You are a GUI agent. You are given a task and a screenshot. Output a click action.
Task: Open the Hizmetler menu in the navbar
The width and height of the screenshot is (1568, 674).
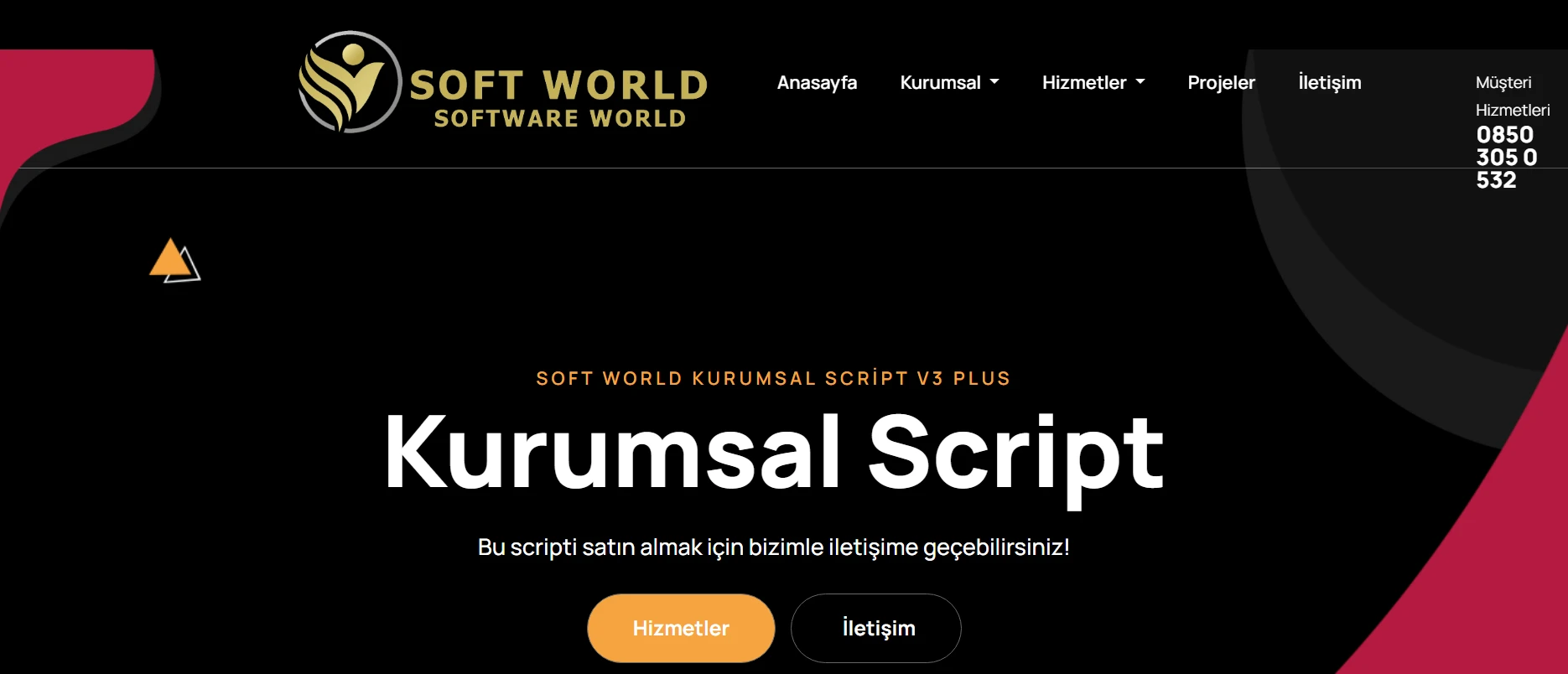[1083, 82]
